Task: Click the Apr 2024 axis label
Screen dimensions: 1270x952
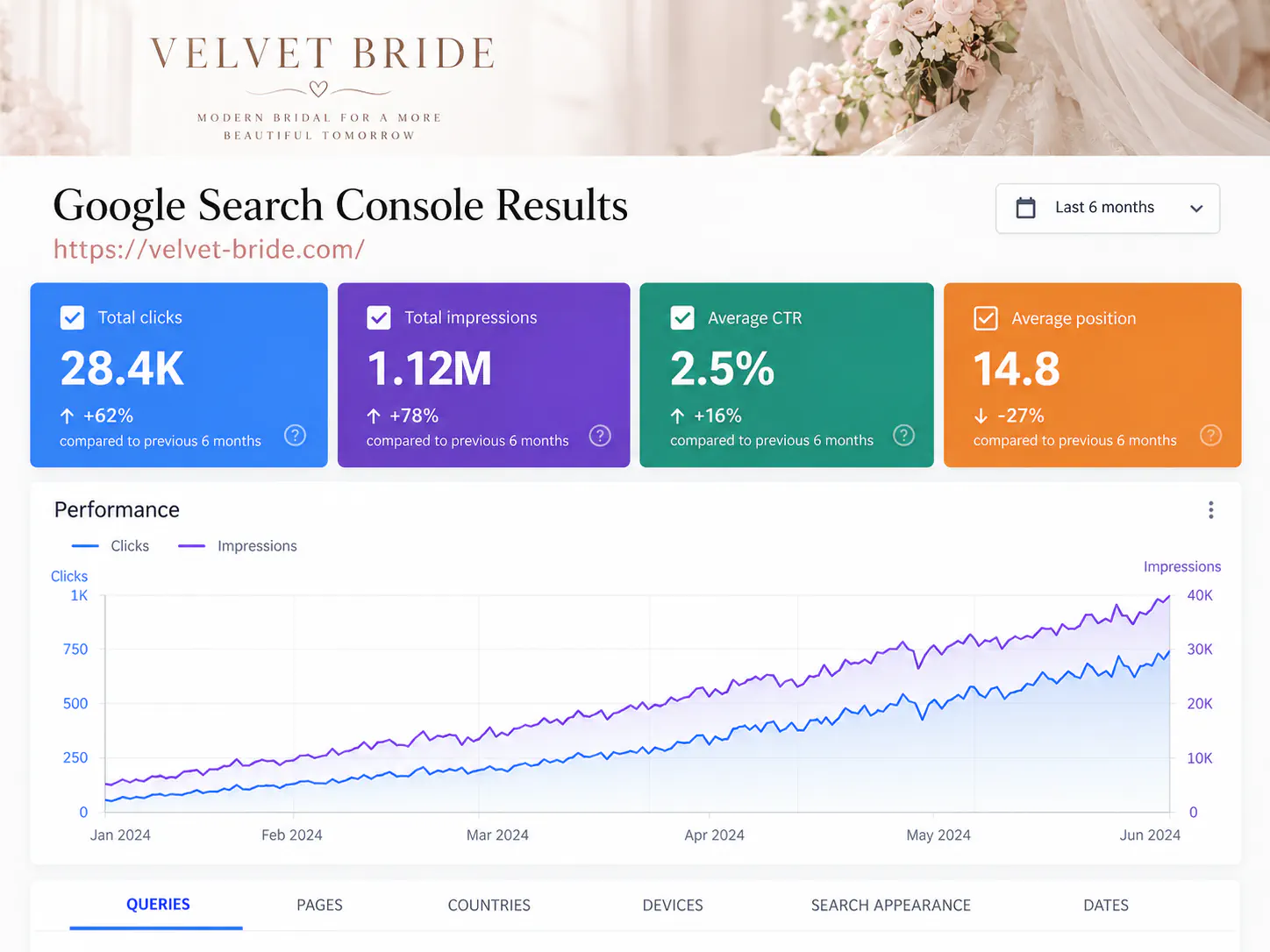Action: (x=714, y=835)
